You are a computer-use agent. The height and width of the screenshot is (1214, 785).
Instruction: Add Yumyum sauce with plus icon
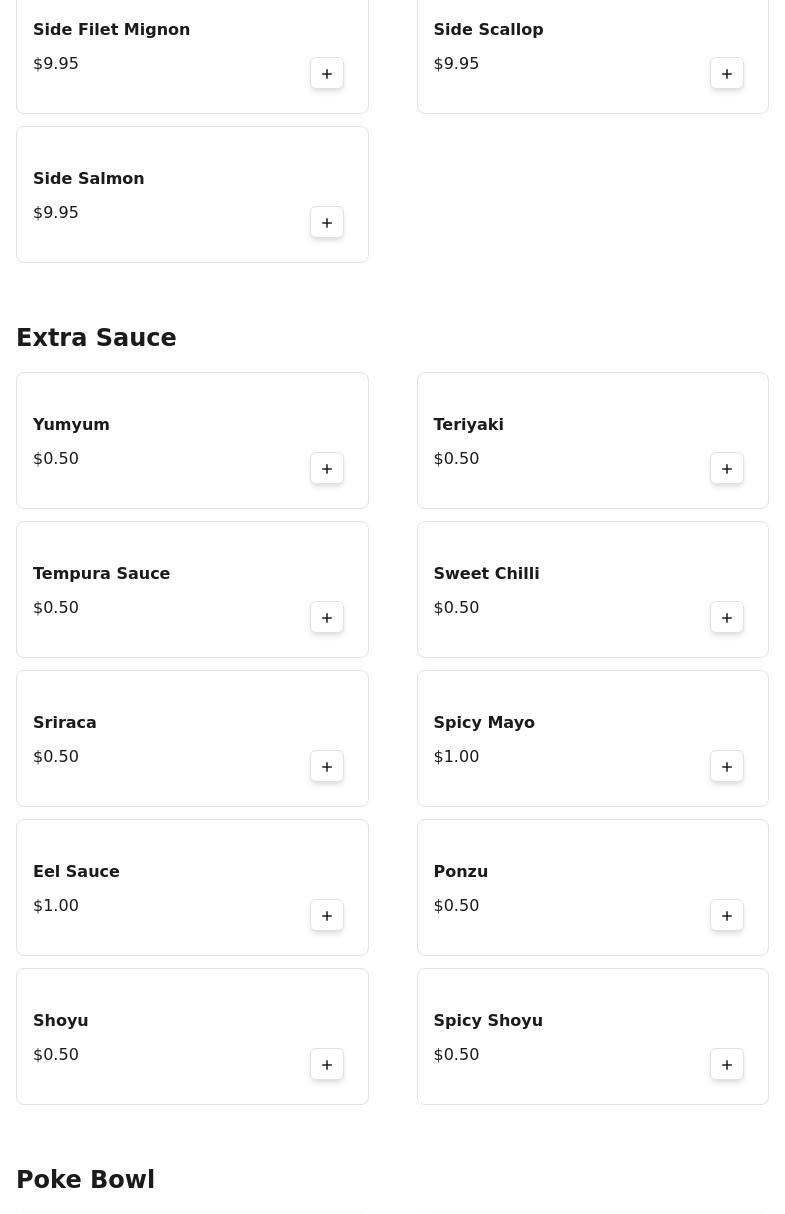(327, 468)
